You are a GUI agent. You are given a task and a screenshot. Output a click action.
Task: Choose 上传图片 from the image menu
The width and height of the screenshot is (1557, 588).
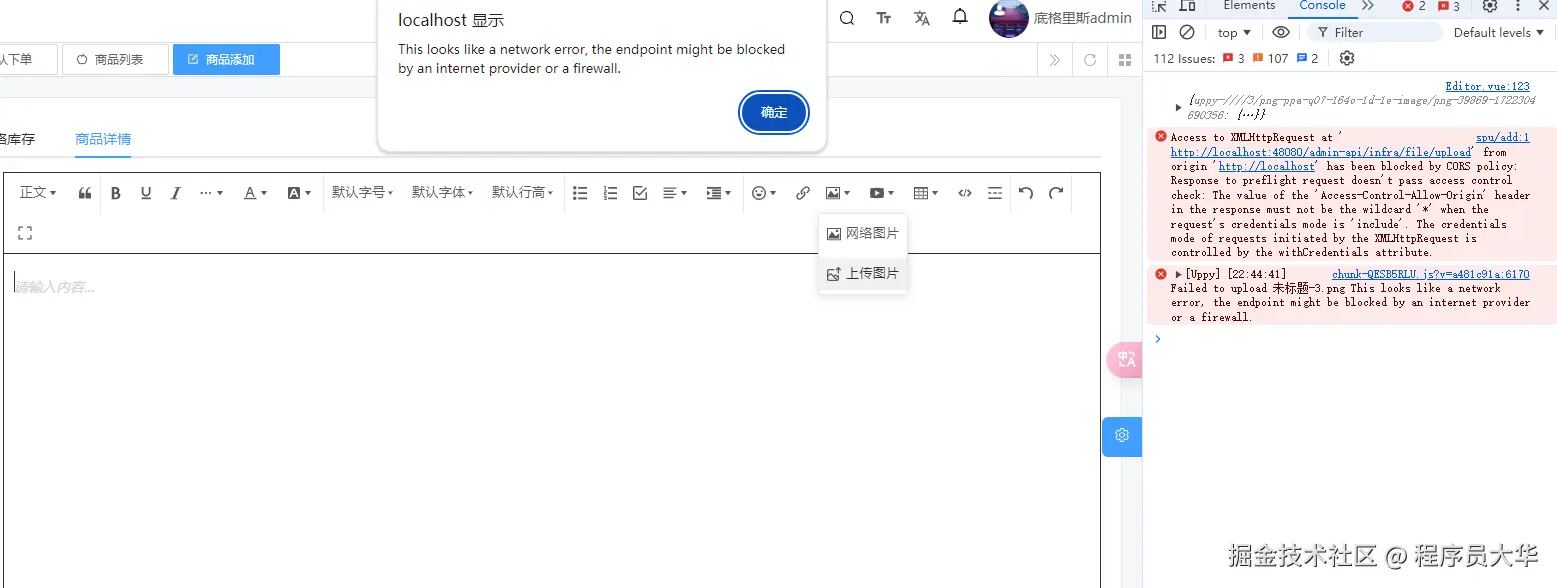pyautogui.click(x=862, y=272)
